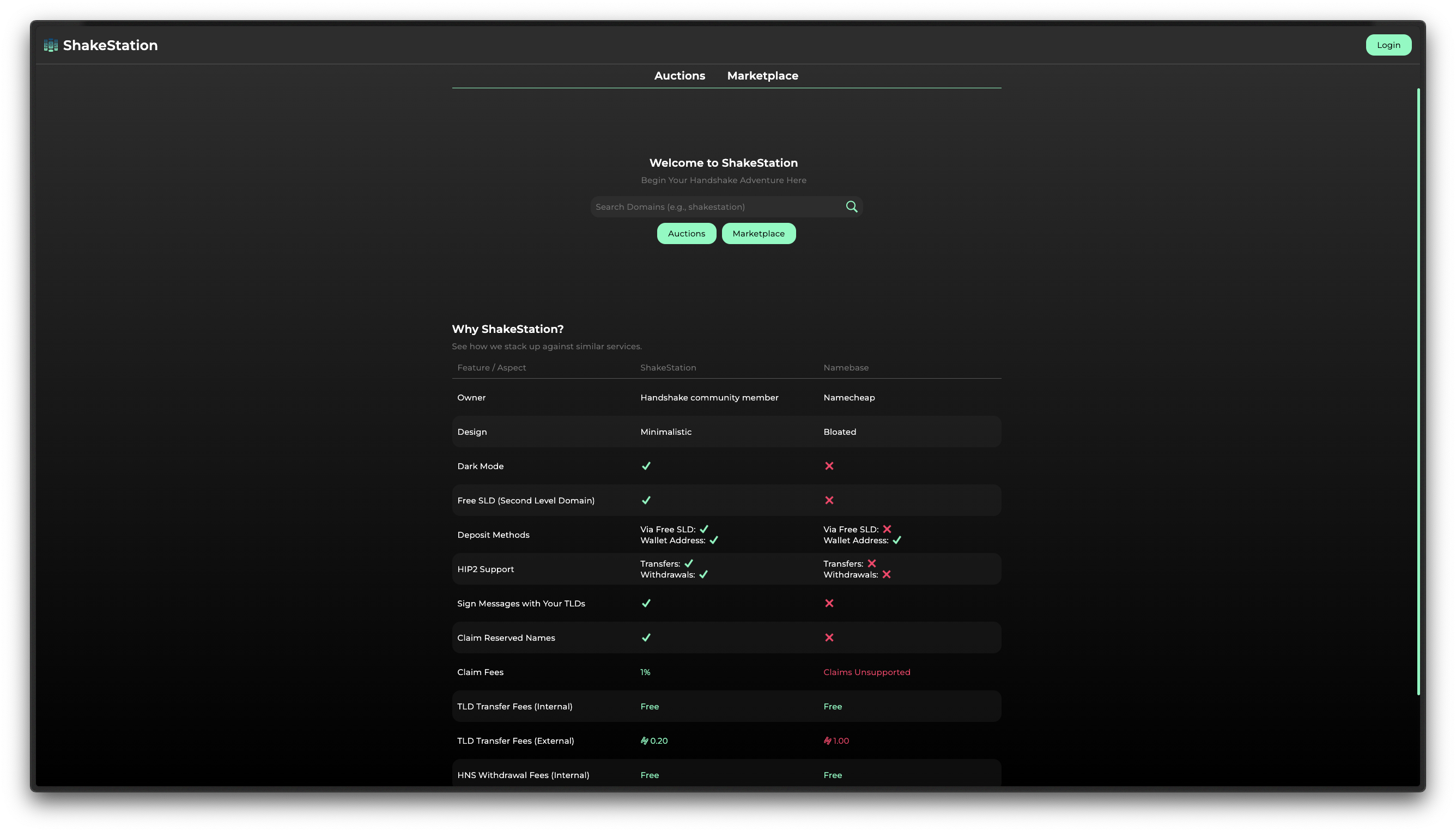This screenshot has height=832, width=1456.
Task: Click Namebase HIP2 Withdrawals cross icon
Action: click(886, 575)
